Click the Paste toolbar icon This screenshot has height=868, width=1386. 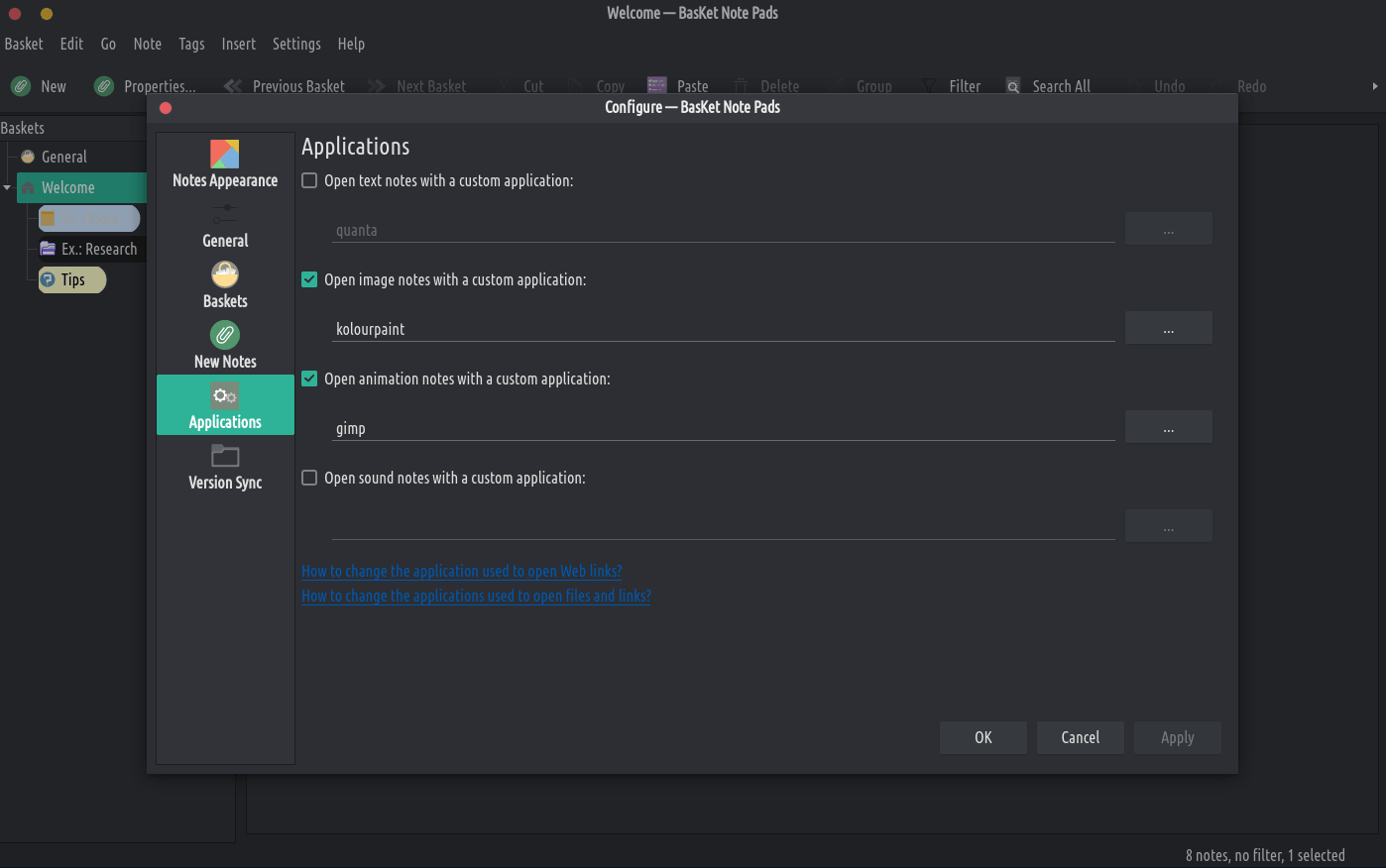pos(656,86)
